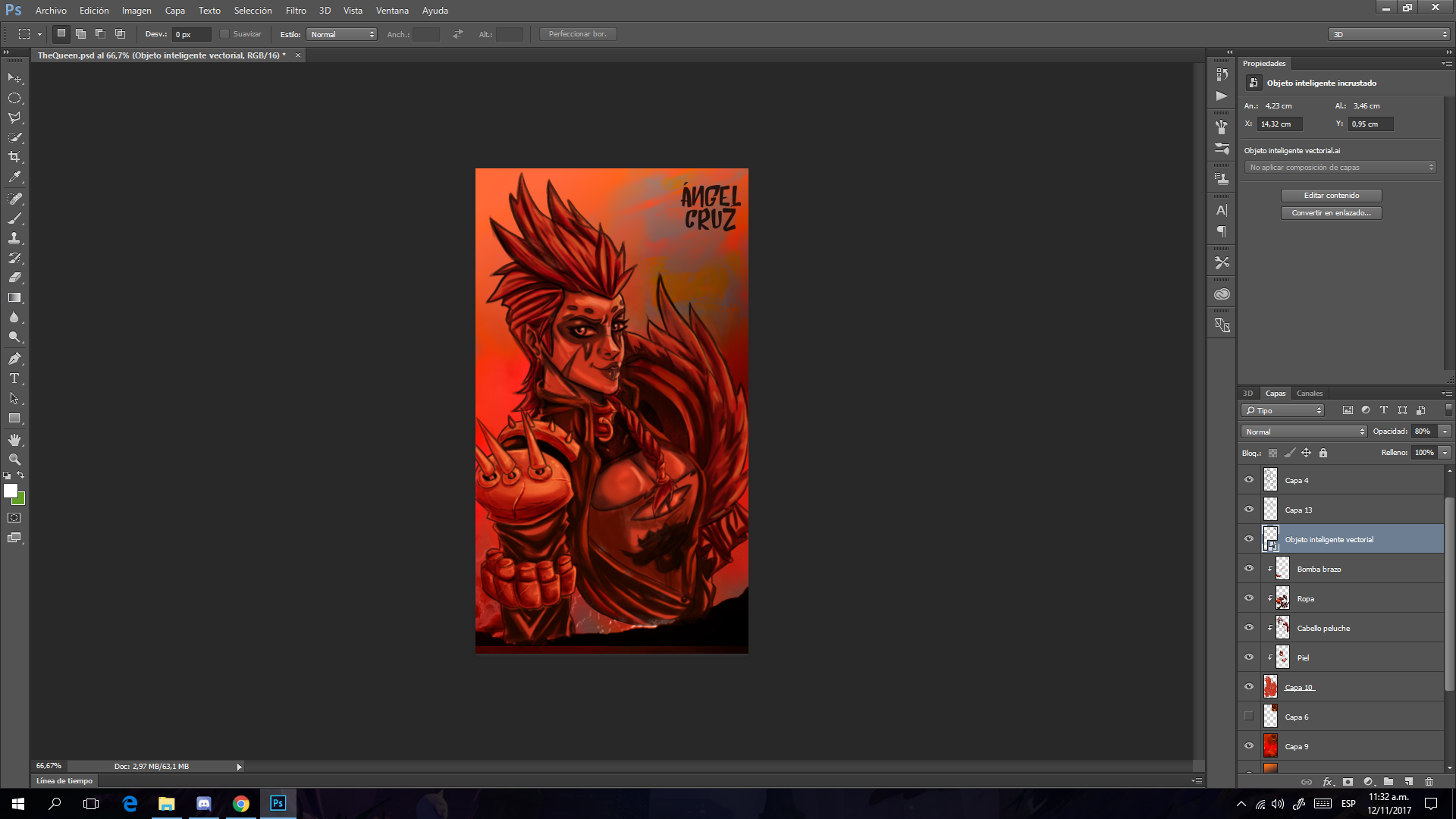Image resolution: width=1456 pixels, height=819 pixels.
Task: Open the Capas panel options menu
Action: point(1447,394)
